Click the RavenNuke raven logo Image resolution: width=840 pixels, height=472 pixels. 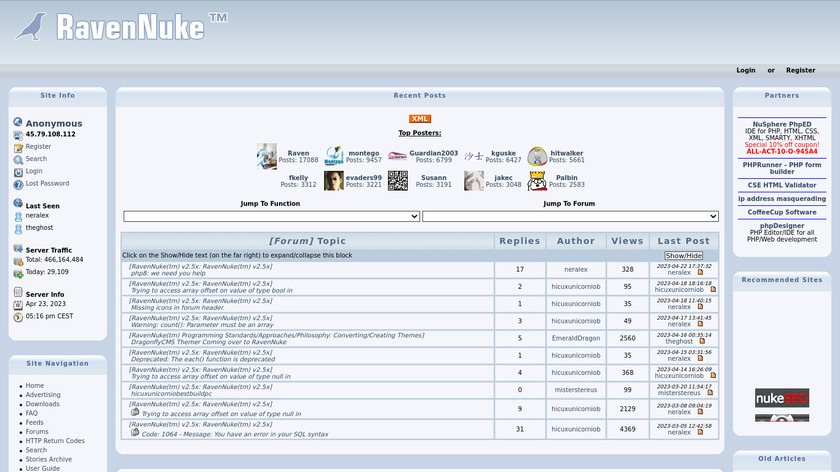[31, 27]
